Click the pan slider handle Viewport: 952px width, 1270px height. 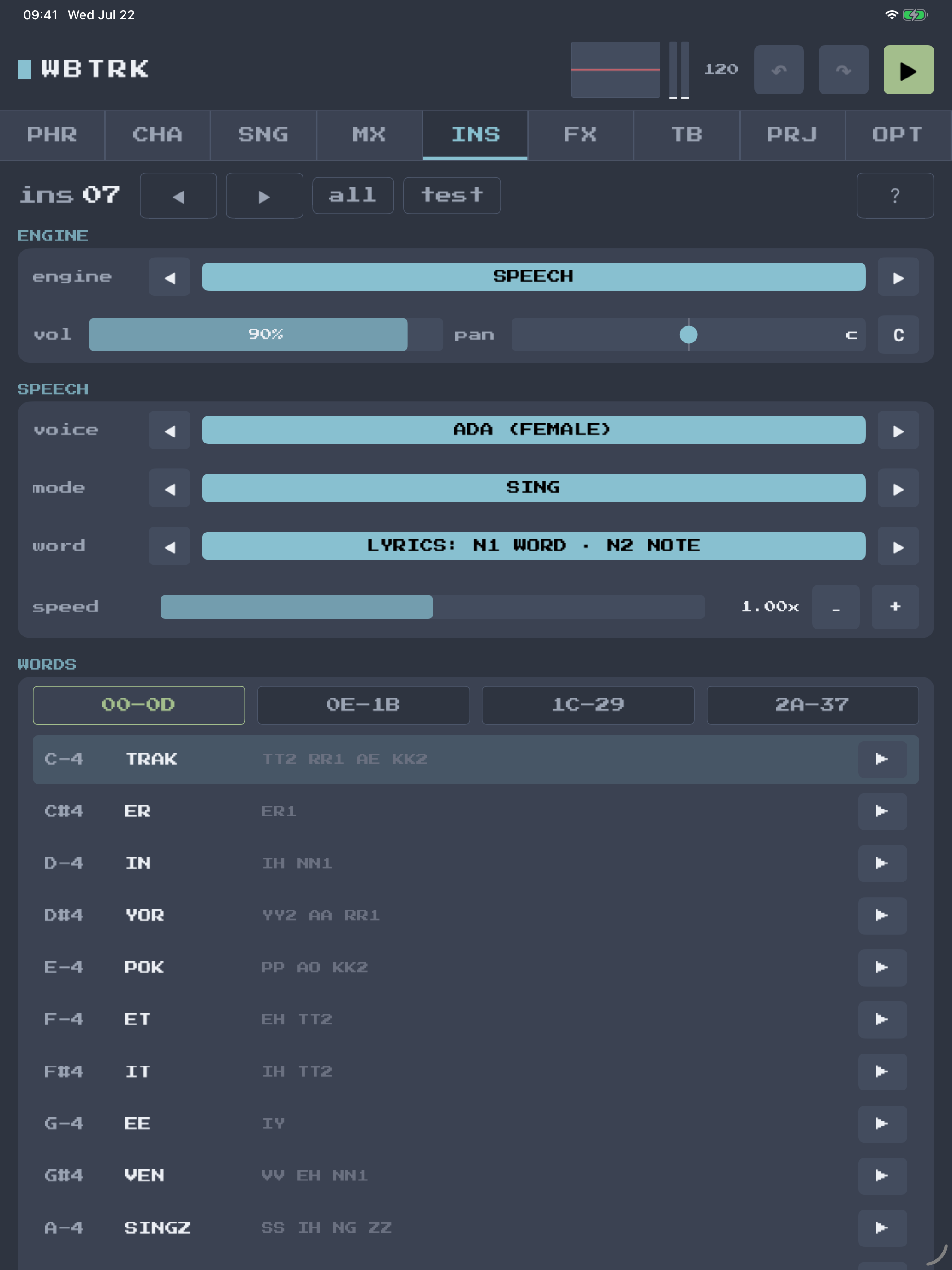689,335
